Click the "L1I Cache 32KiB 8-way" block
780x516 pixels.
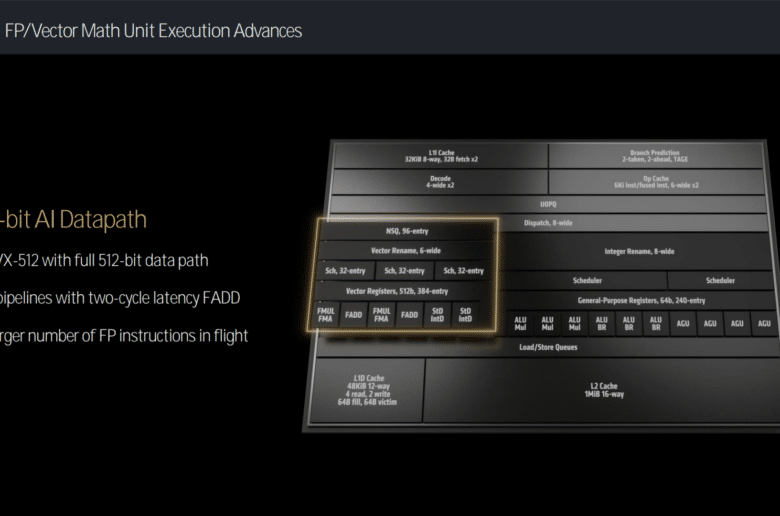[x=441, y=156]
